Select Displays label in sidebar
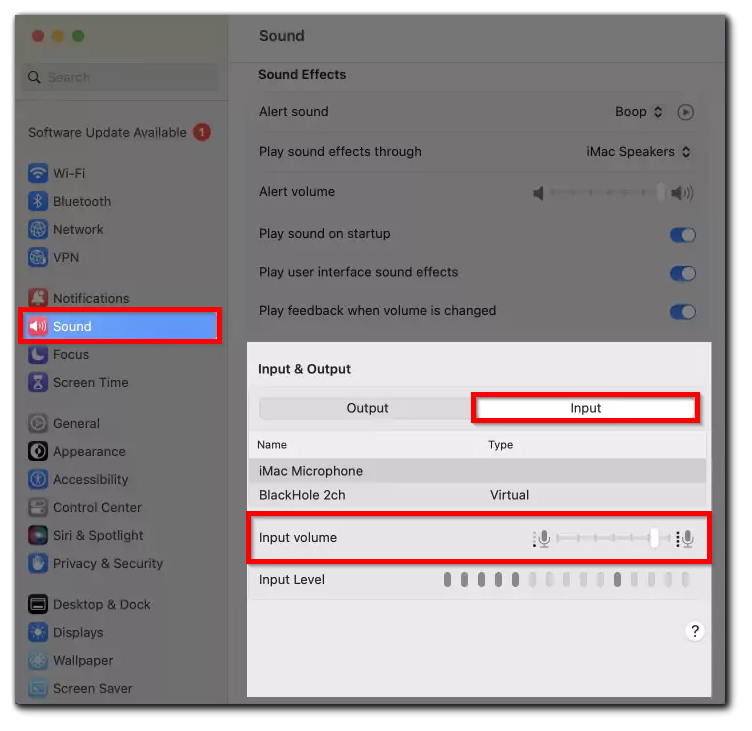 (x=78, y=632)
